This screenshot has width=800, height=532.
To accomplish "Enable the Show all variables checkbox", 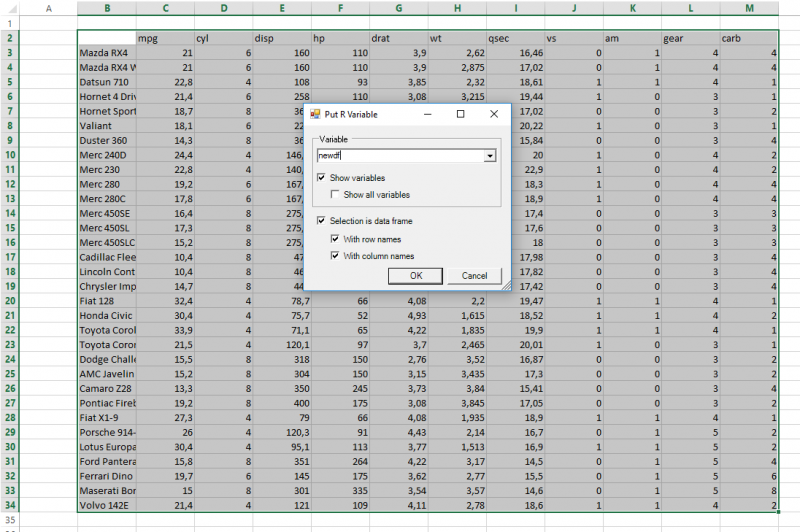I will click(335, 194).
